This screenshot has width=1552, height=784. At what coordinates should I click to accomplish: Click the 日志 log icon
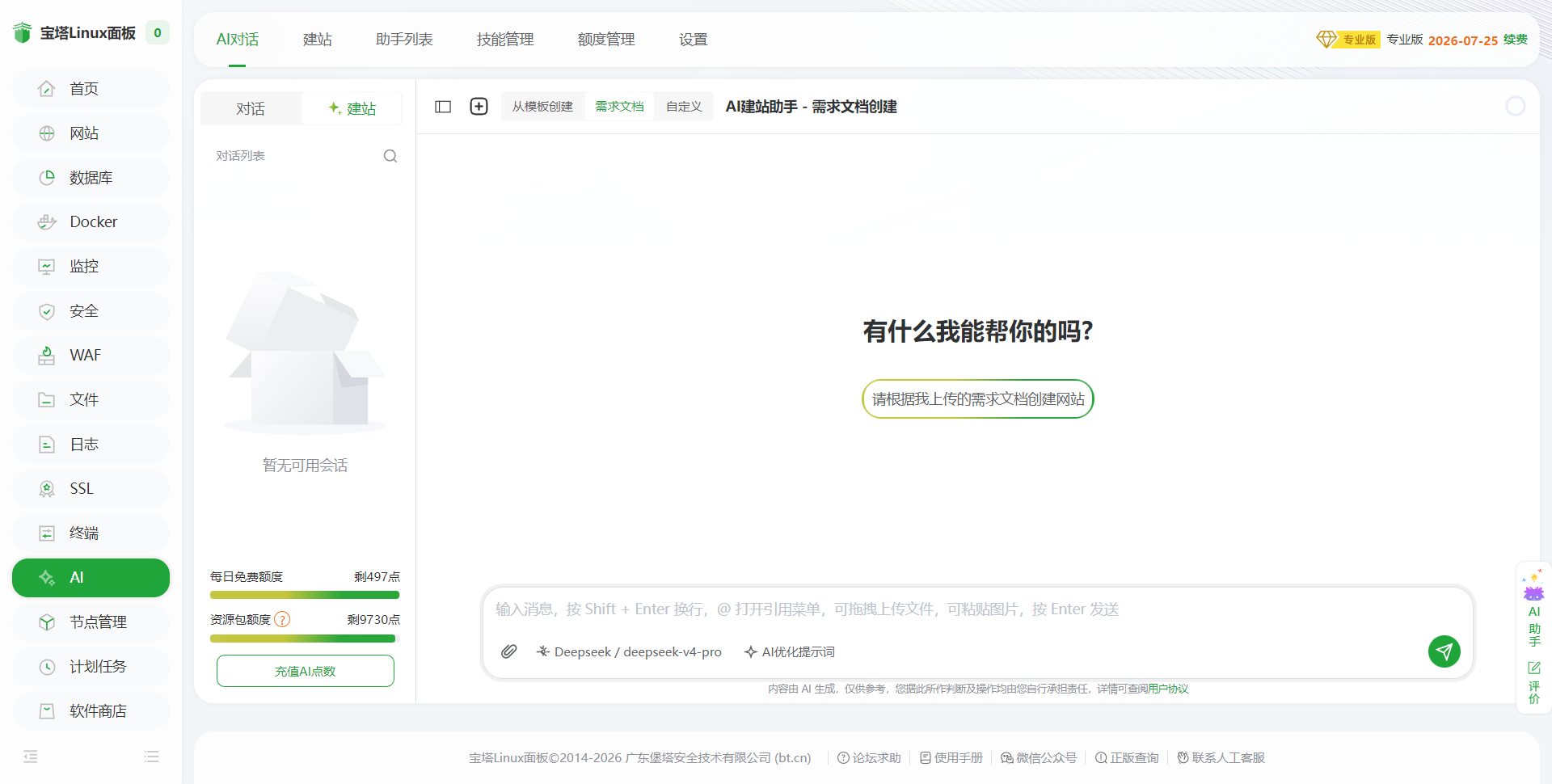click(47, 445)
